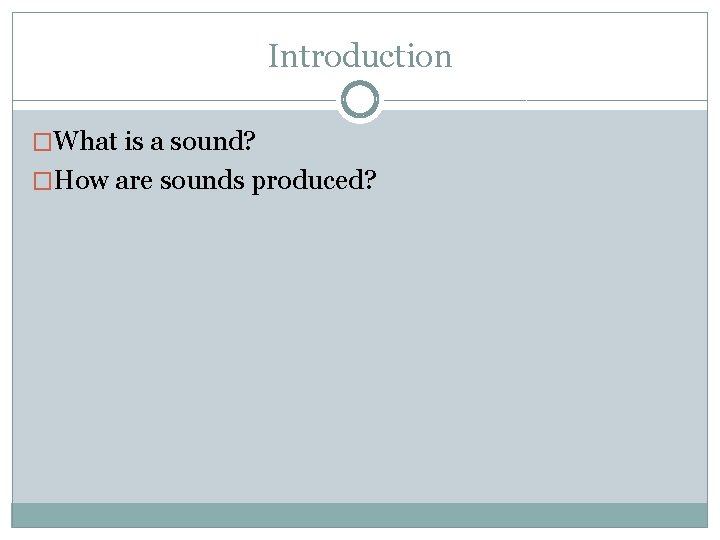The width and height of the screenshot is (720, 540).
Task: Click the word "What" in first bullet
Action: point(85,140)
